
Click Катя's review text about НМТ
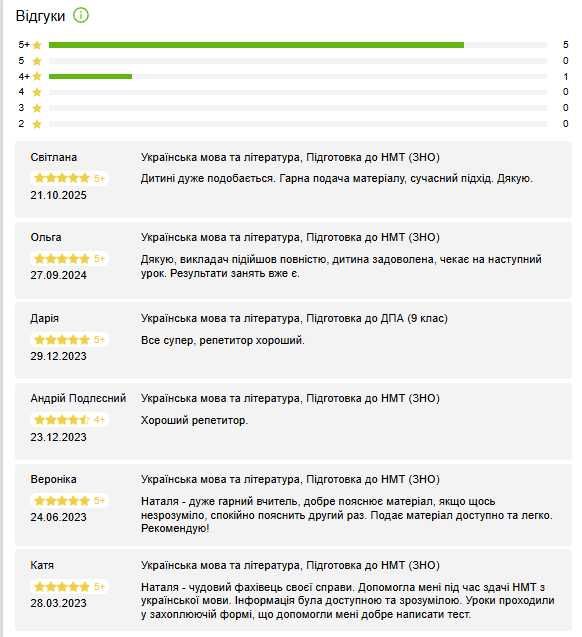click(348, 601)
